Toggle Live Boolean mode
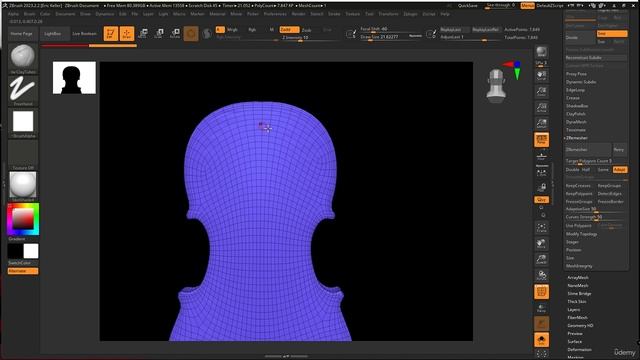The height and width of the screenshot is (360, 640). (84, 34)
